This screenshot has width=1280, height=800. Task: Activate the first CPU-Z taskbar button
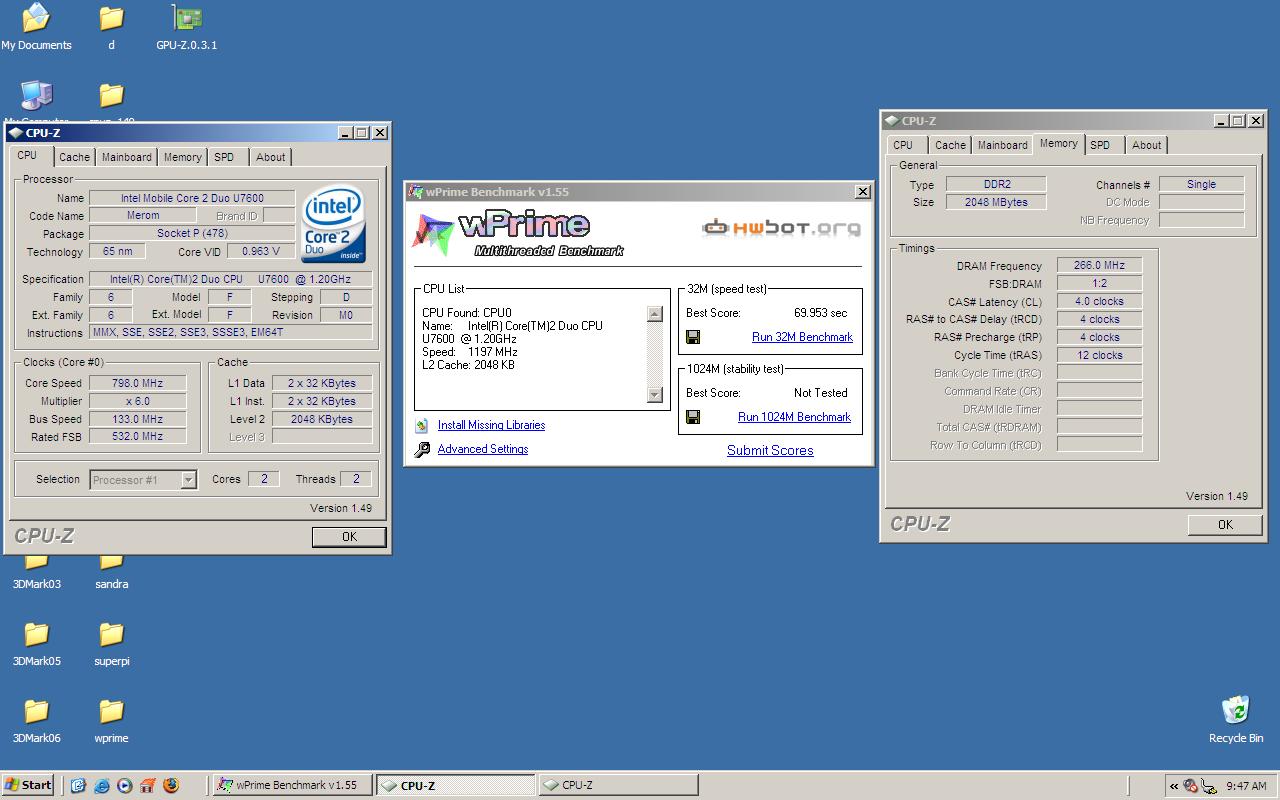(x=455, y=785)
